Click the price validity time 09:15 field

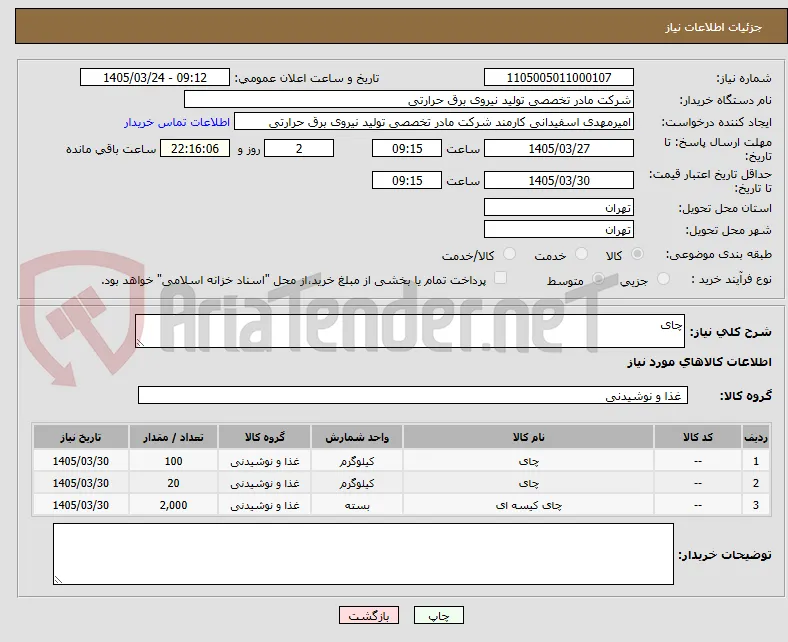(x=407, y=180)
